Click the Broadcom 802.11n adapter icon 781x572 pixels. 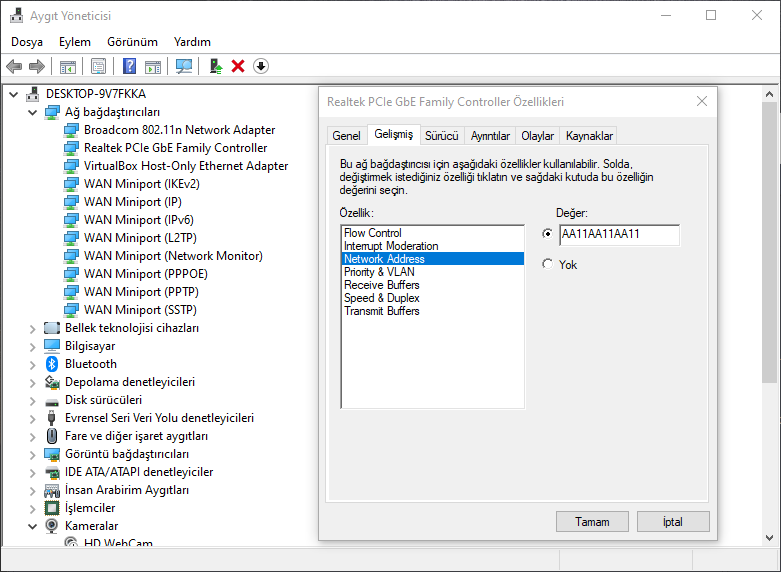pyautogui.click(x=71, y=130)
